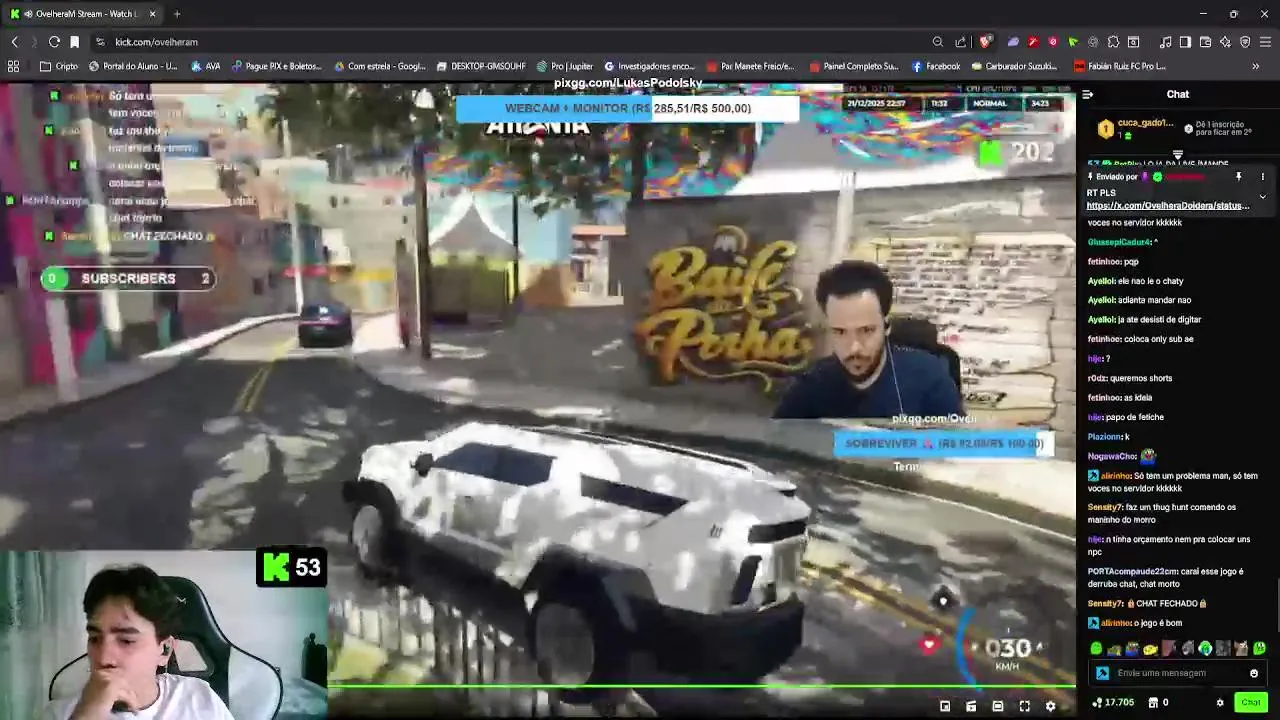Viewport: 1280px width, 720px height.
Task: Open the emoji picker smiley icon
Action: [x=1254, y=673]
